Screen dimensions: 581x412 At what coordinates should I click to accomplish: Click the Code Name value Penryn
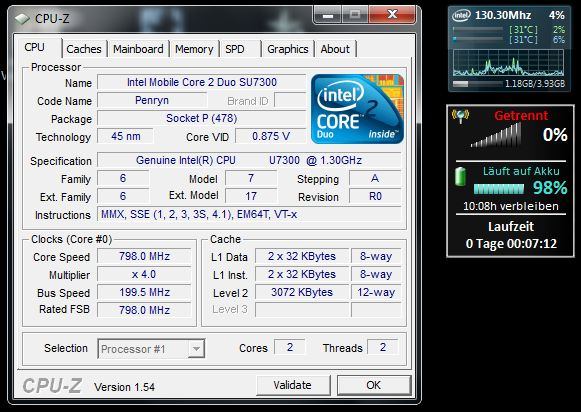pyautogui.click(x=152, y=100)
